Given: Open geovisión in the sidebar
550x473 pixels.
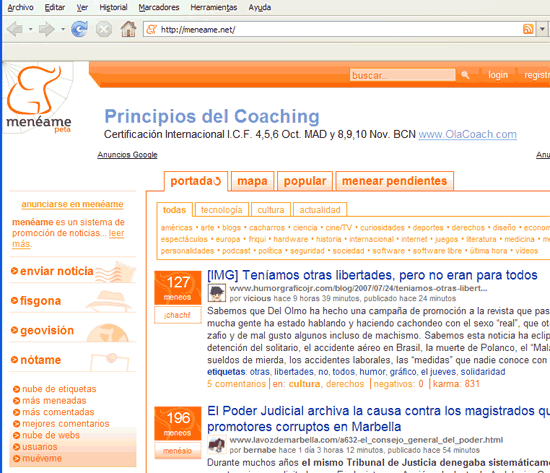Looking at the screenshot, I should pos(47,331).
